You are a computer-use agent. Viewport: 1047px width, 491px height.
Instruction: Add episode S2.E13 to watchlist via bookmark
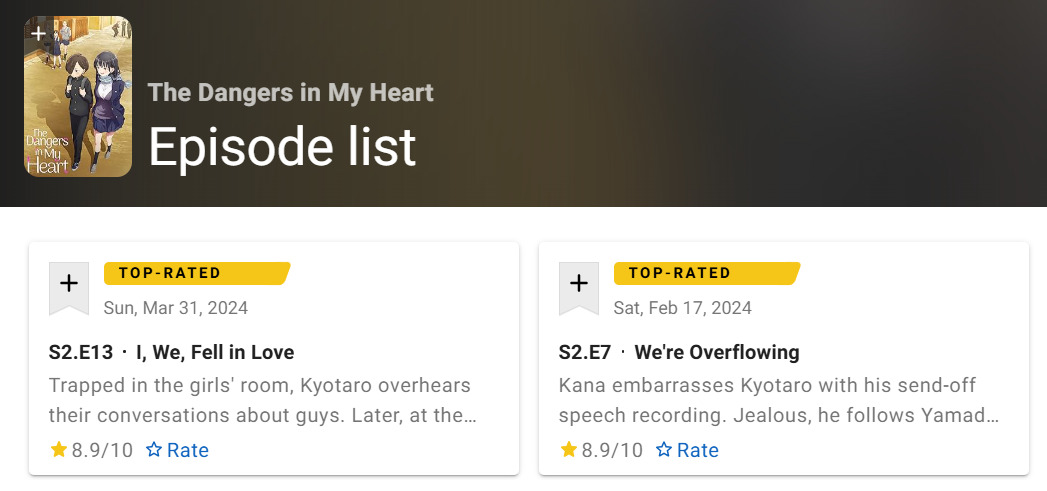pos(69,285)
